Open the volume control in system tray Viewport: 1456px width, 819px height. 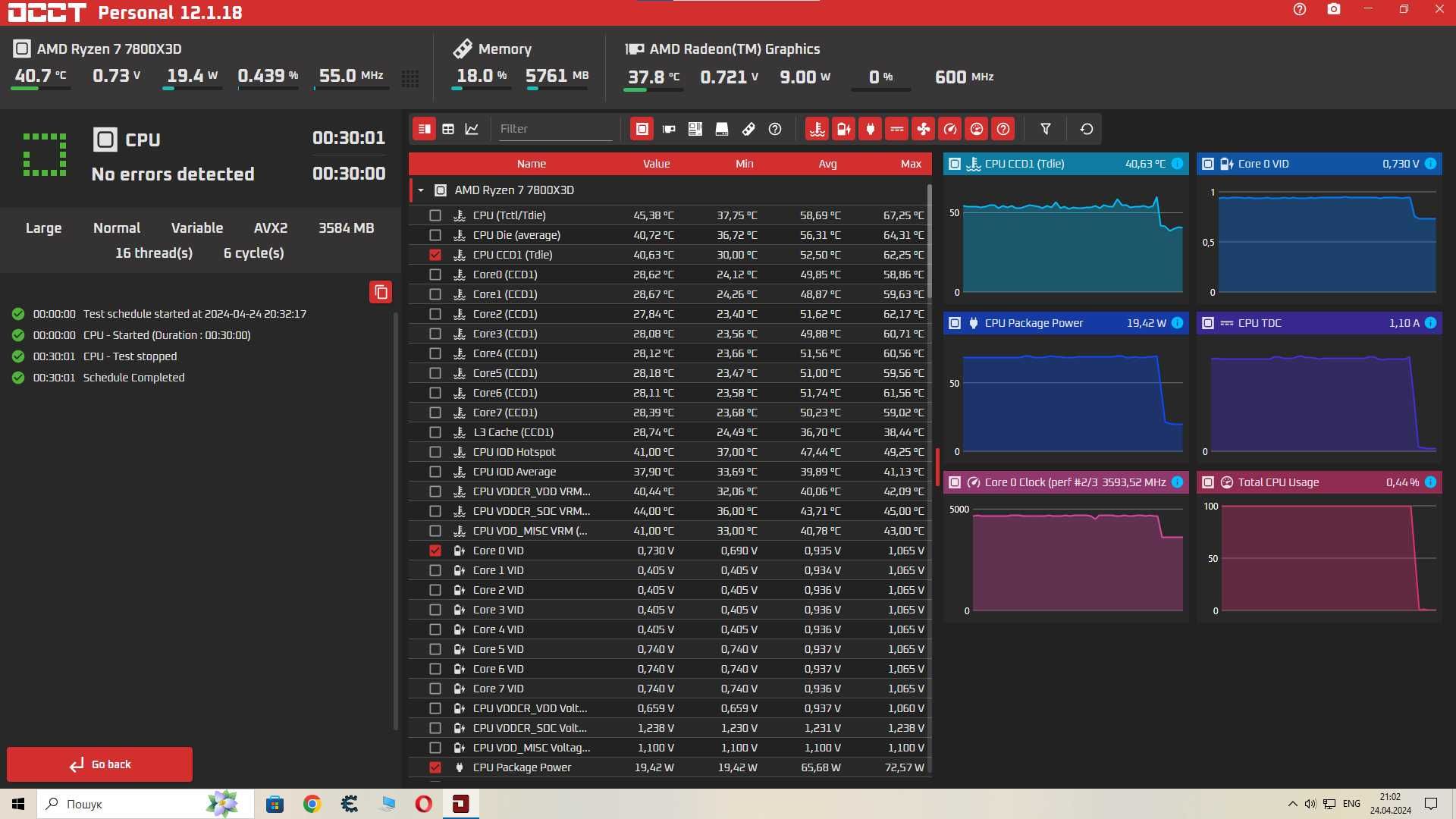pyautogui.click(x=1310, y=804)
